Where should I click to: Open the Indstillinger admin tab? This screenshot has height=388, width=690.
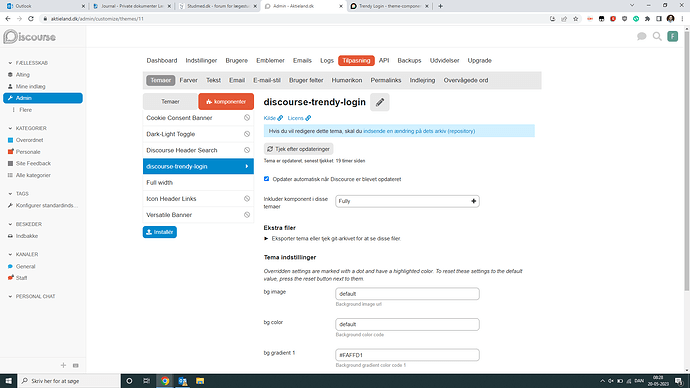coord(201,61)
